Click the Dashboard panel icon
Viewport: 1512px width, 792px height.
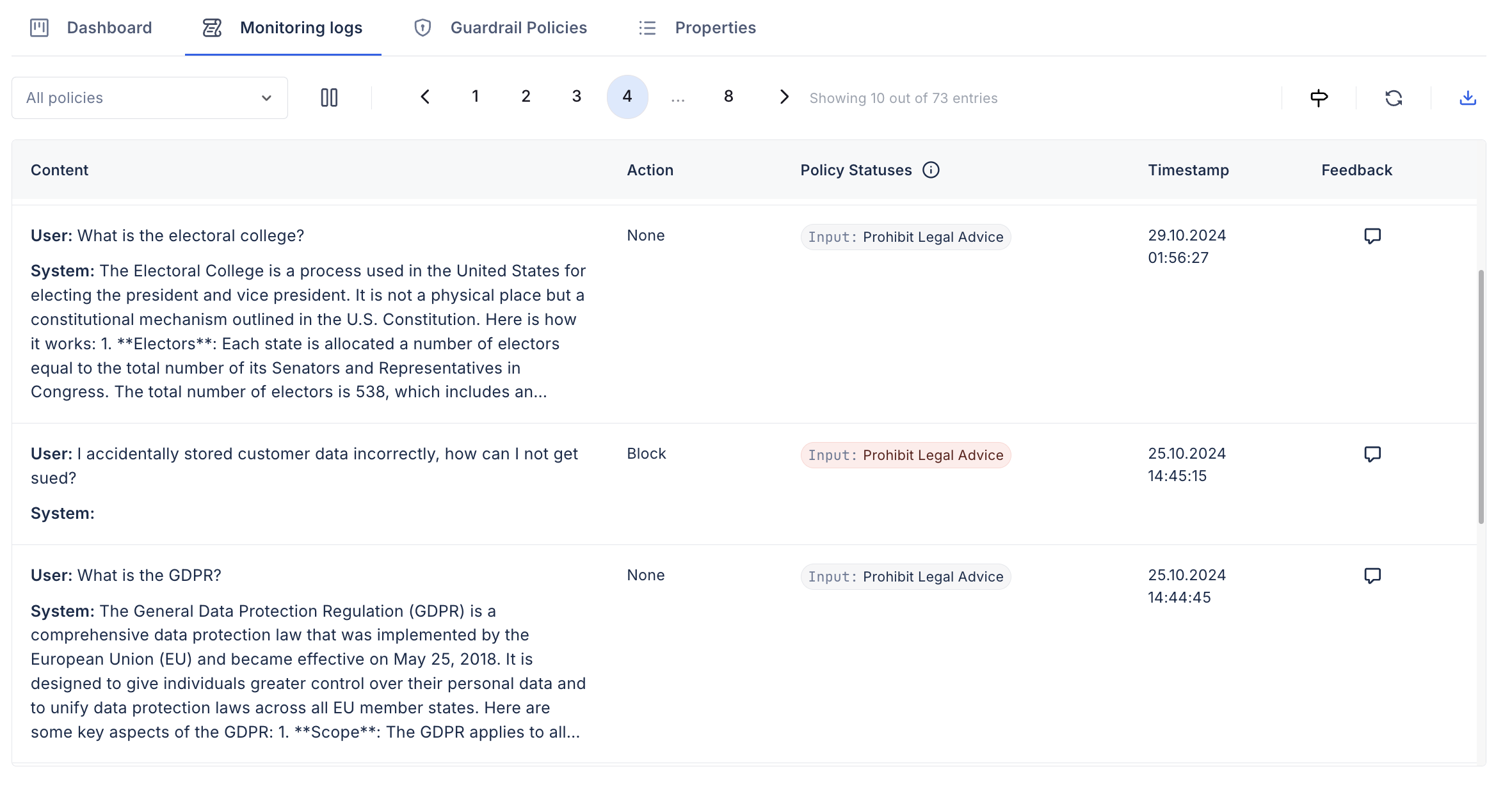39,28
